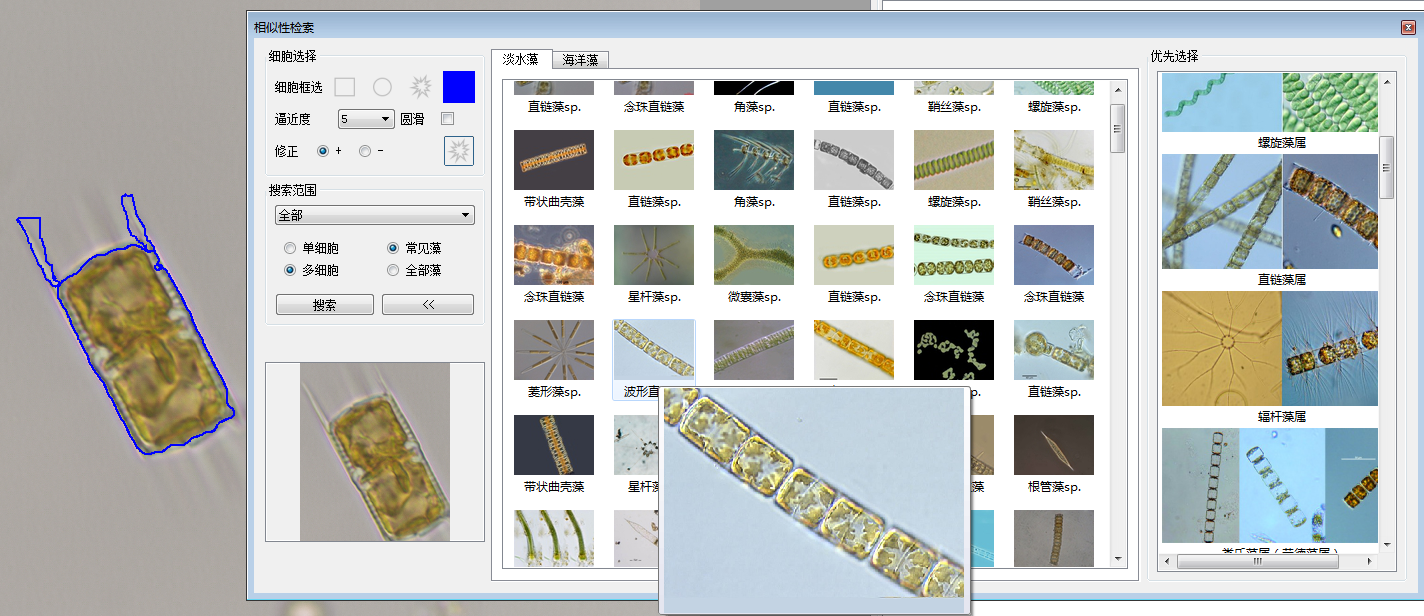The image size is (1424, 616).
Task: Select 念珠直链藻 thumbnail with light green background
Action: [x=954, y=255]
